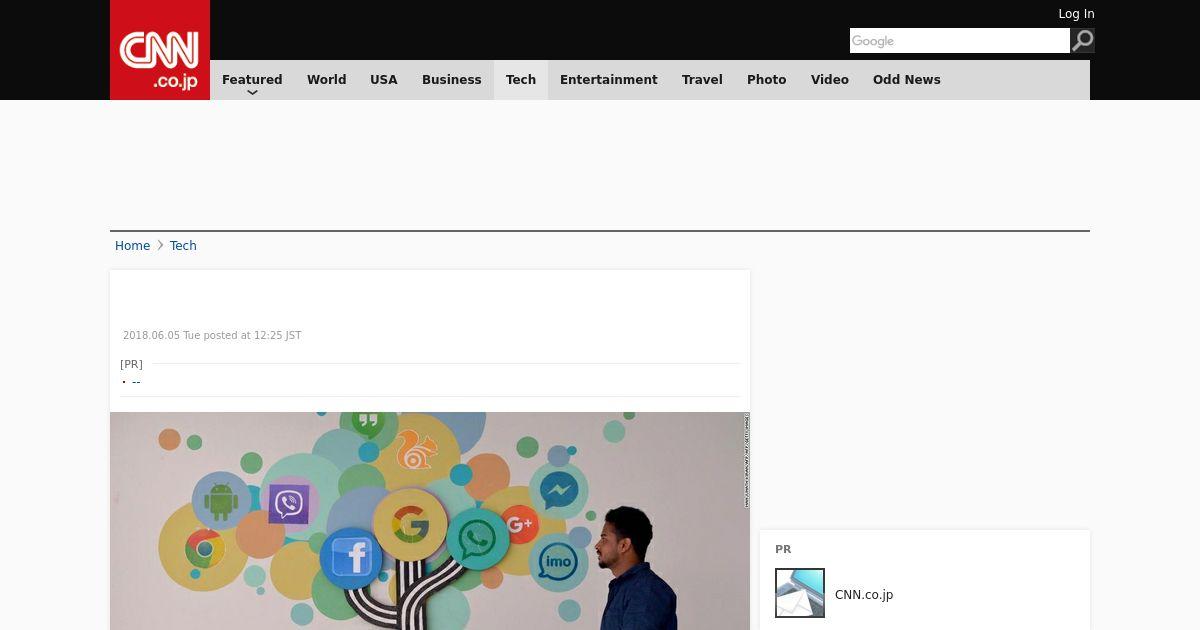Go to the Travel section

702,80
